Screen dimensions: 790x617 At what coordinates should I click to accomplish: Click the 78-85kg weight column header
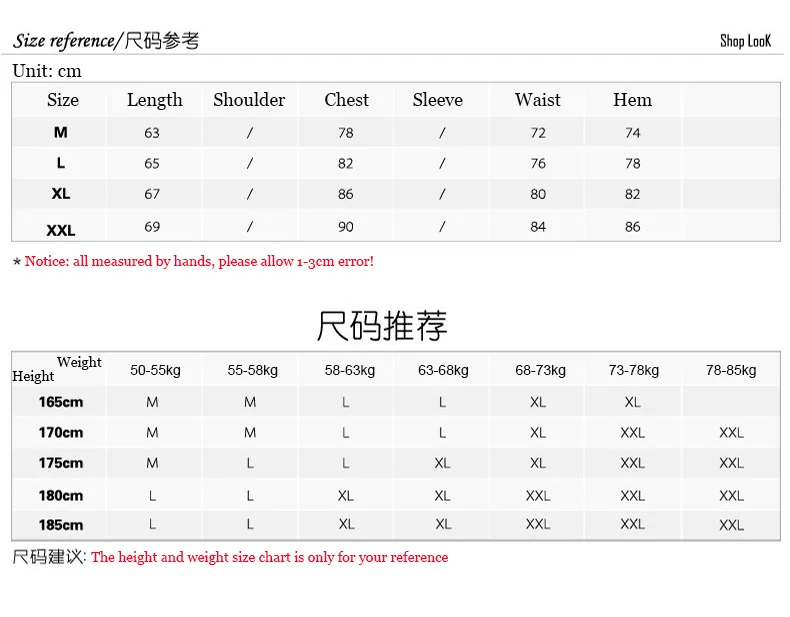point(731,370)
